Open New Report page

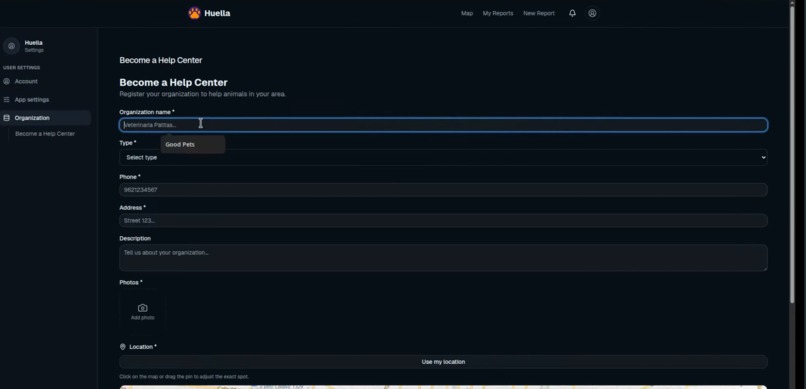pos(539,13)
